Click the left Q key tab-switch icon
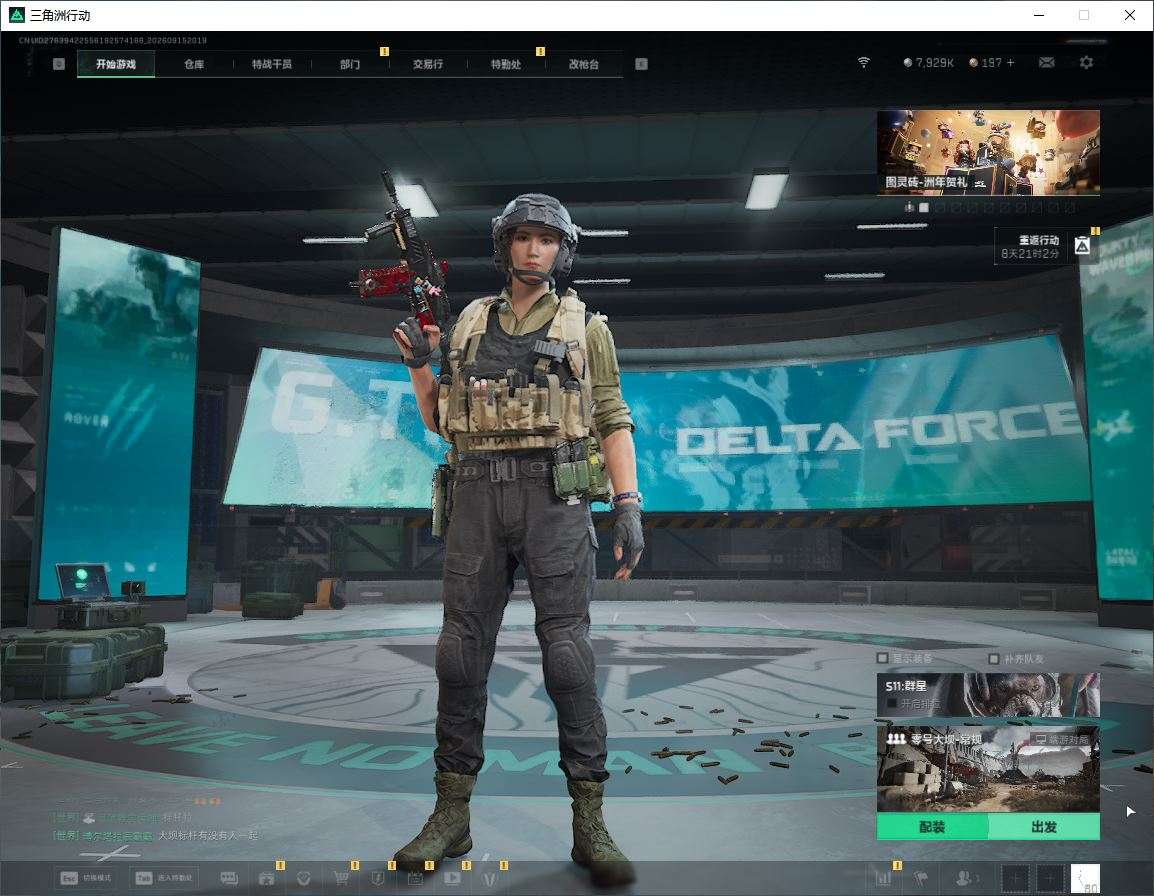Viewport: 1154px width, 896px height. coord(59,64)
